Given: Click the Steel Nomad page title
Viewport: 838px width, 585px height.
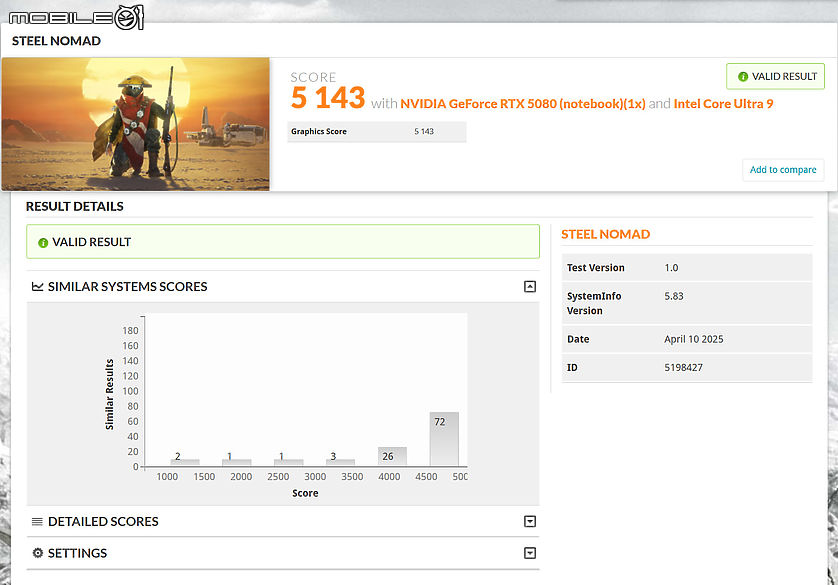Looking at the screenshot, I should tap(57, 41).
